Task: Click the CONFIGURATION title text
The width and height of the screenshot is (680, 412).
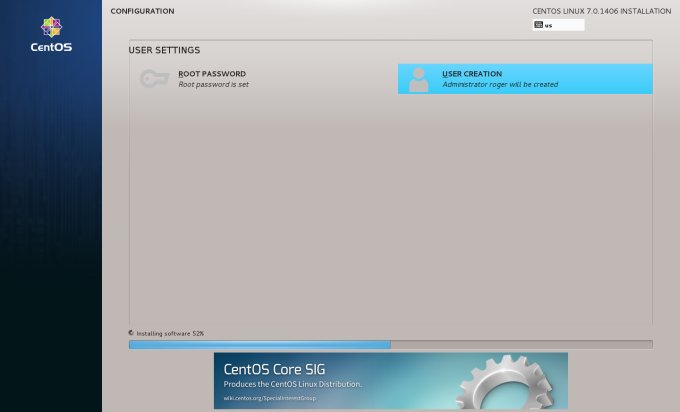Action: (x=142, y=11)
